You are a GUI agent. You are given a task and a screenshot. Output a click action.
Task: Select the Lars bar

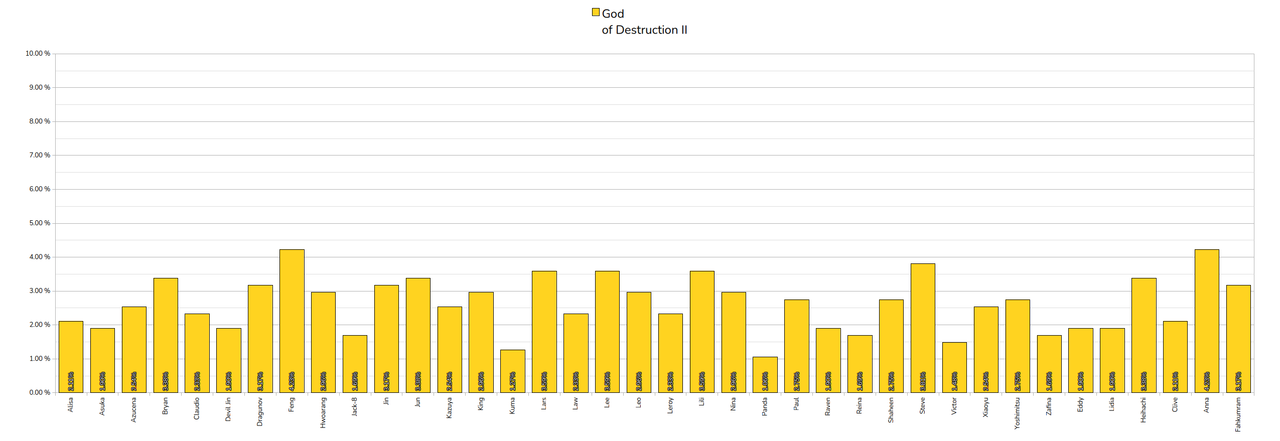544,332
